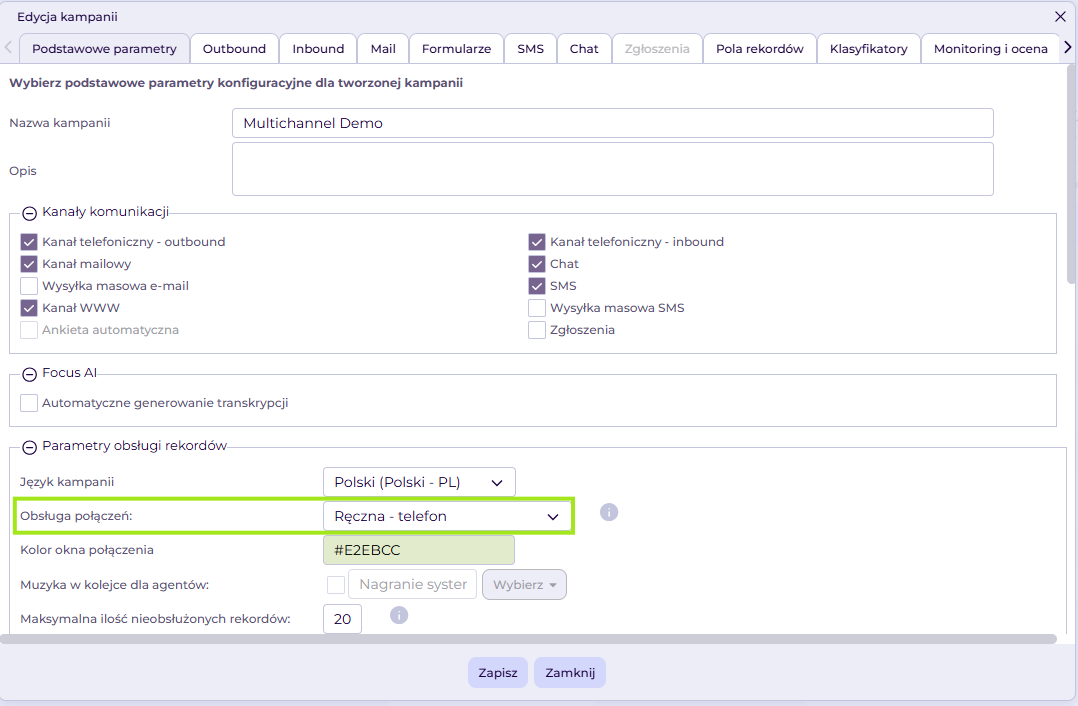
Task: Open the Mail tab
Action: [383, 49]
